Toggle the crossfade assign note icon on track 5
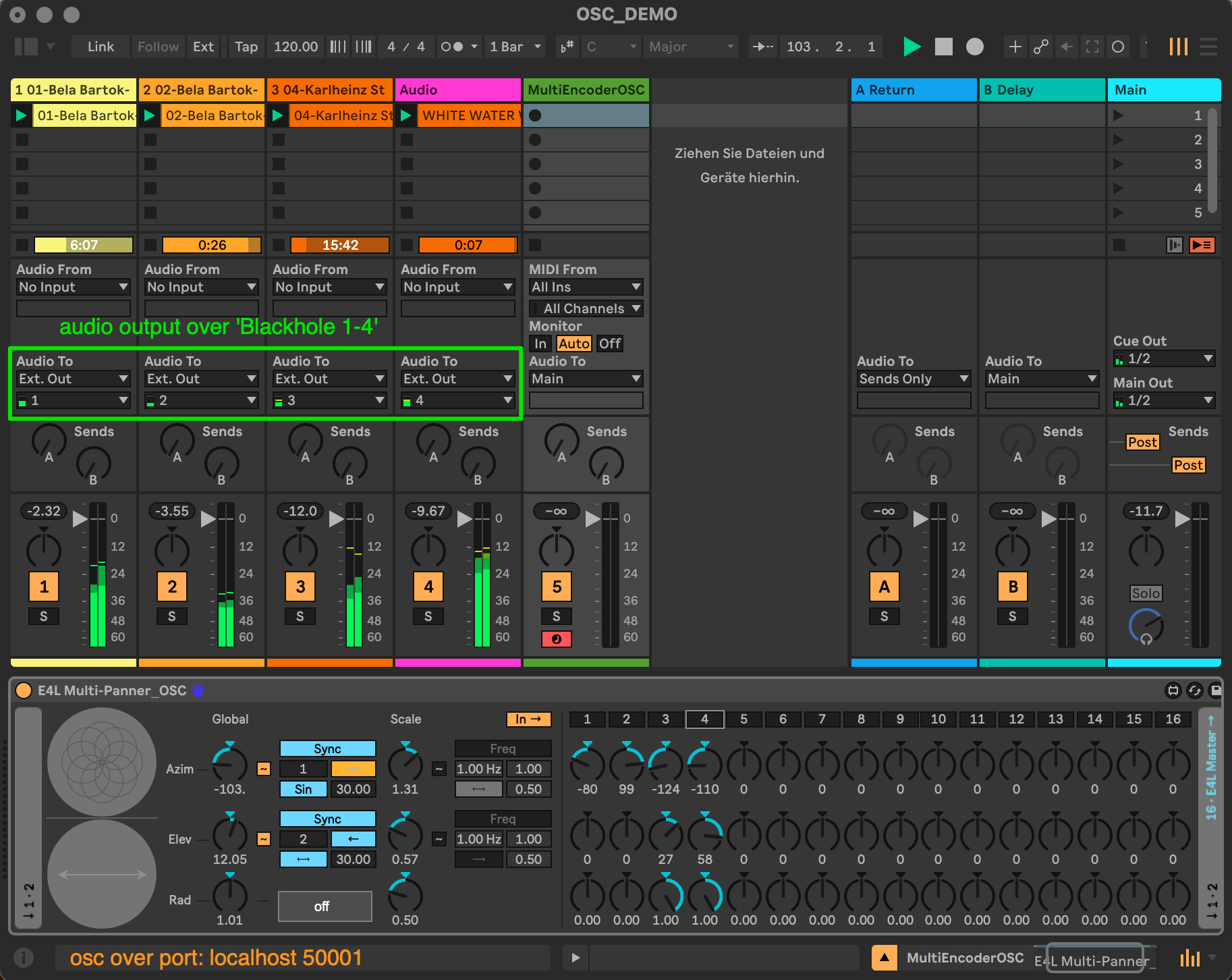 click(556, 638)
